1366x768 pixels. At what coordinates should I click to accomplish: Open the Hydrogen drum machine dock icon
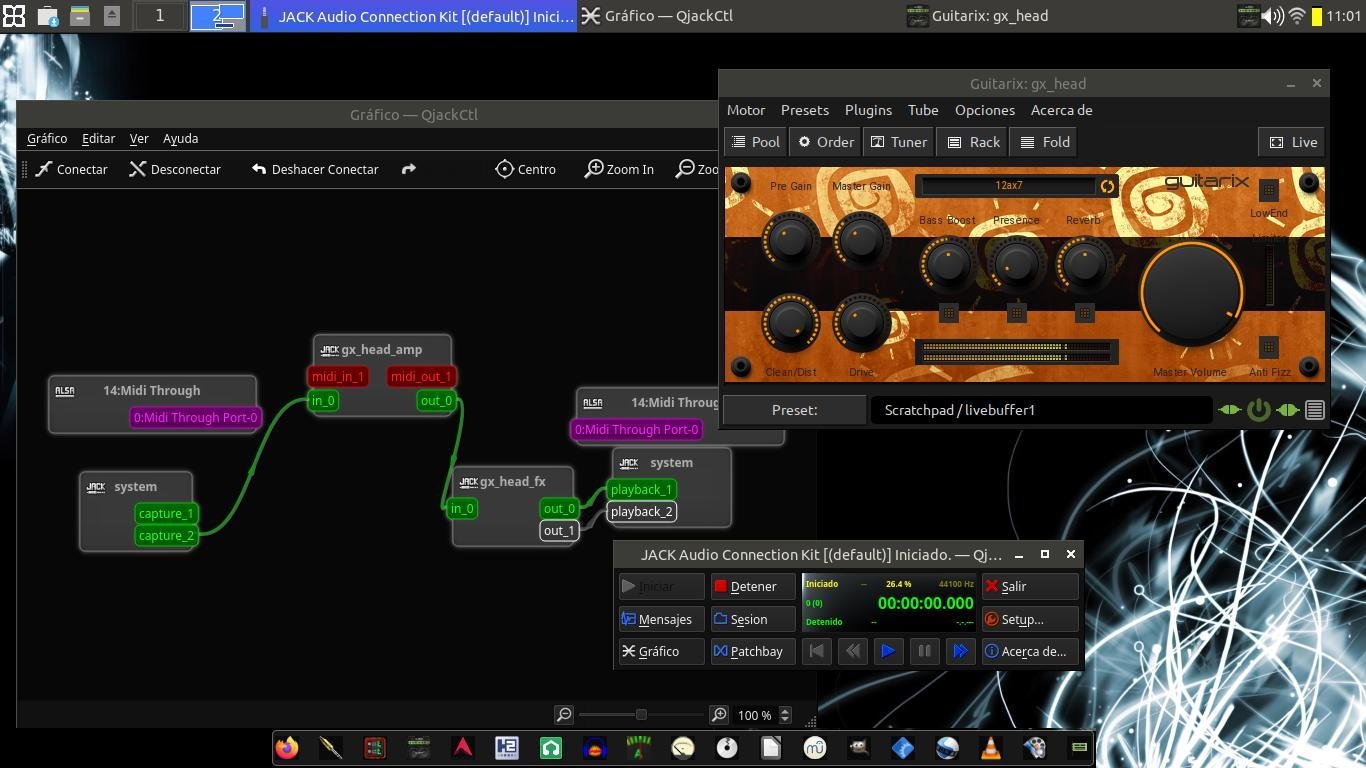pos(507,747)
